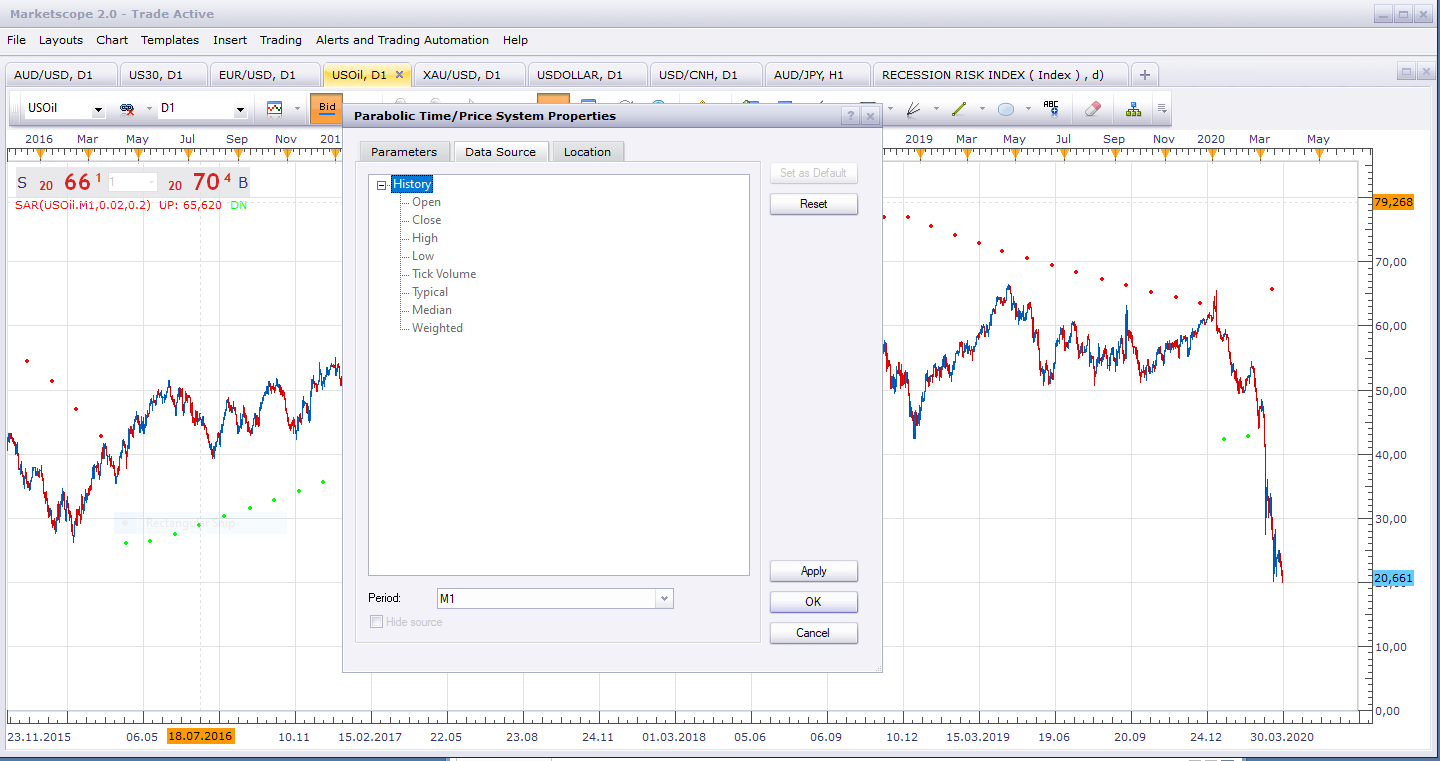1440x761 pixels.
Task: Select the green trend line tool
Action: click(959, 108)
